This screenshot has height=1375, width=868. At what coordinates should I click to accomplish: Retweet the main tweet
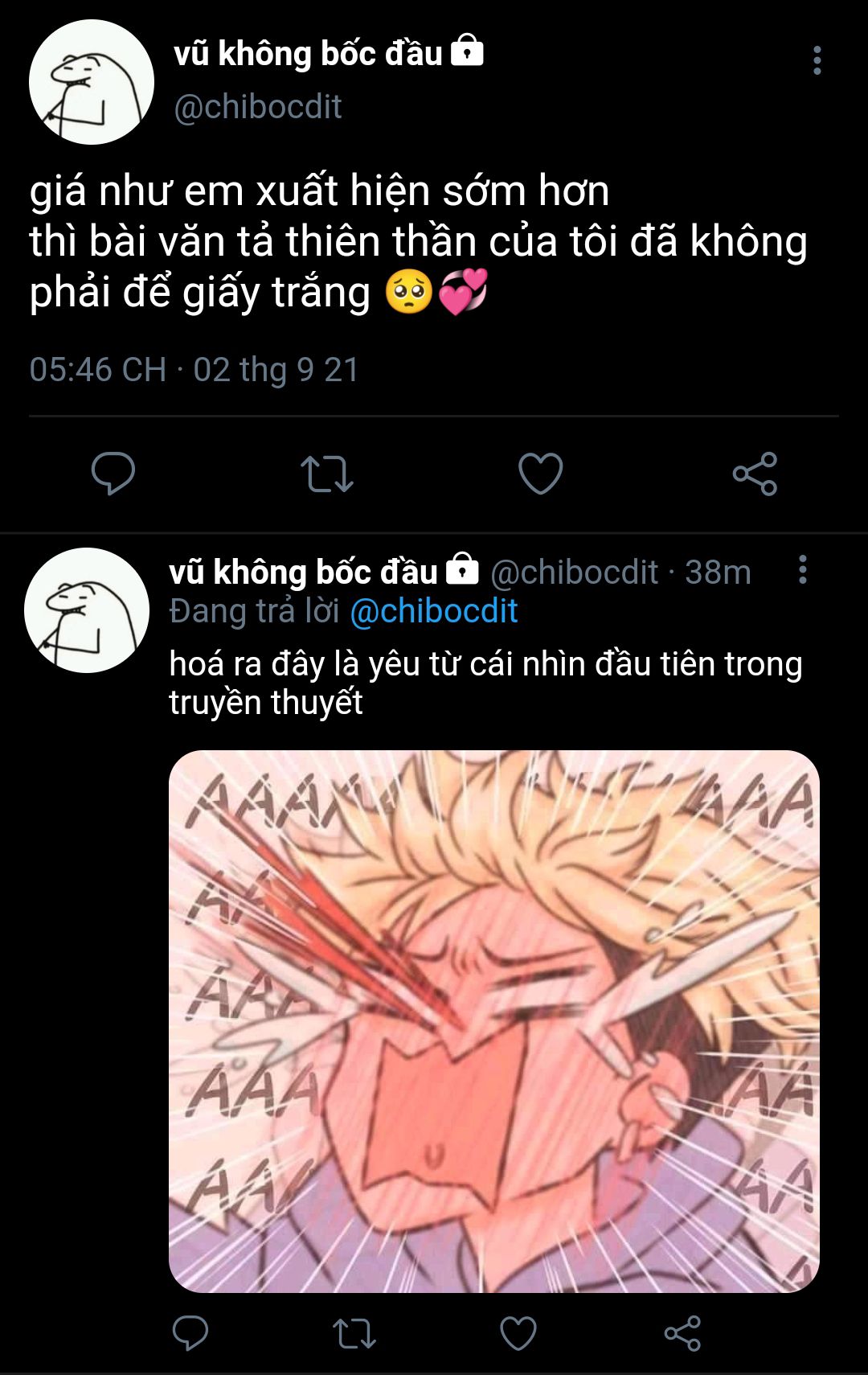pyautogui.click(x=327, y=474)
